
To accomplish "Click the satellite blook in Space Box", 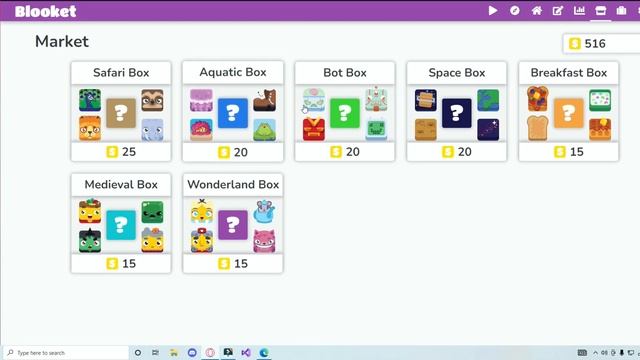I will (x=426, y=100).
